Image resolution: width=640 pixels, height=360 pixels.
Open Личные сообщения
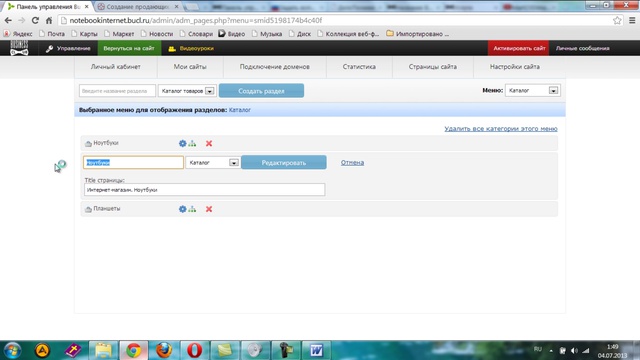click(582, 48)
